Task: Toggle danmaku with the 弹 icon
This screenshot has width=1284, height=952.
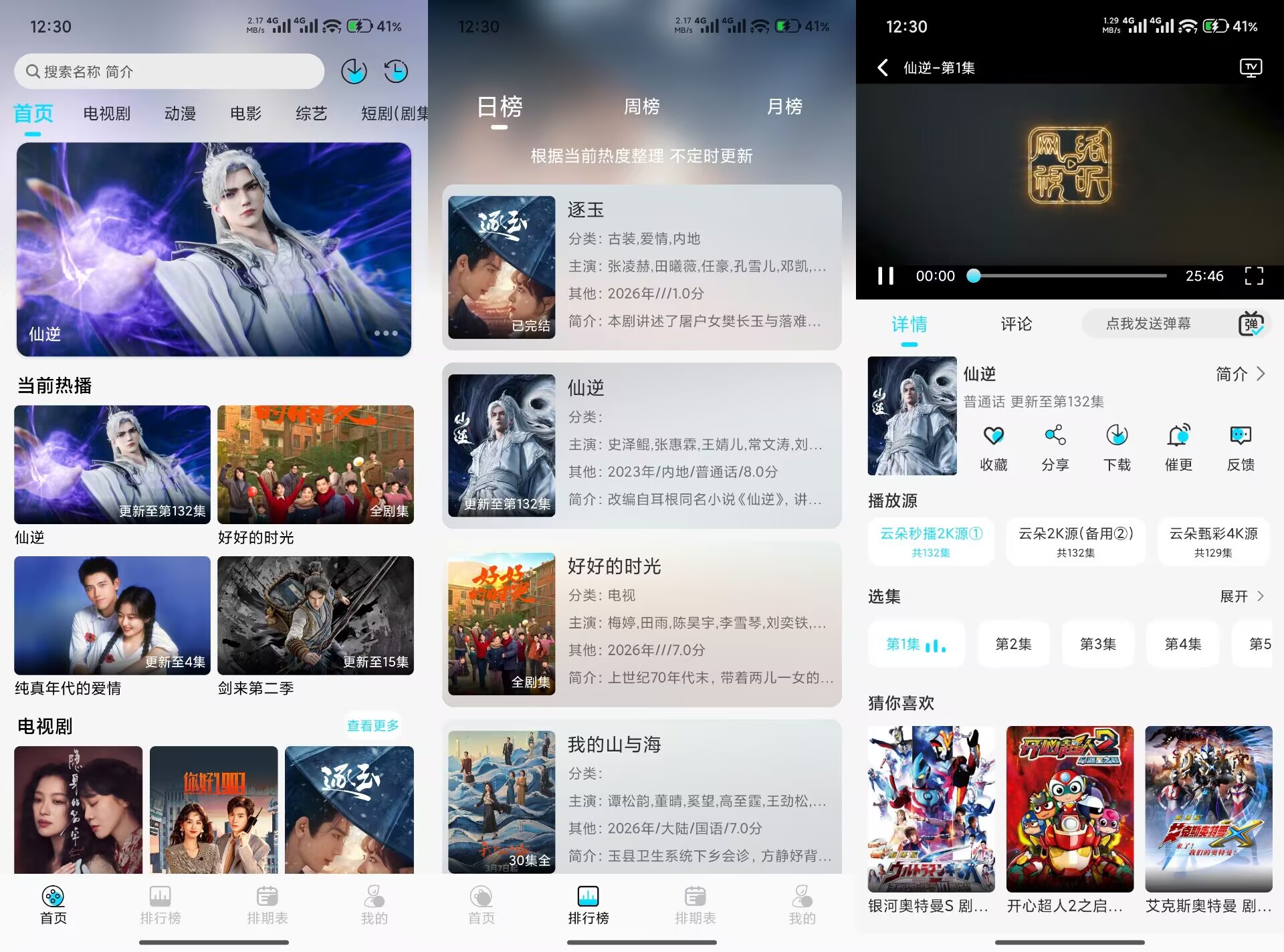Action: 1256,324
